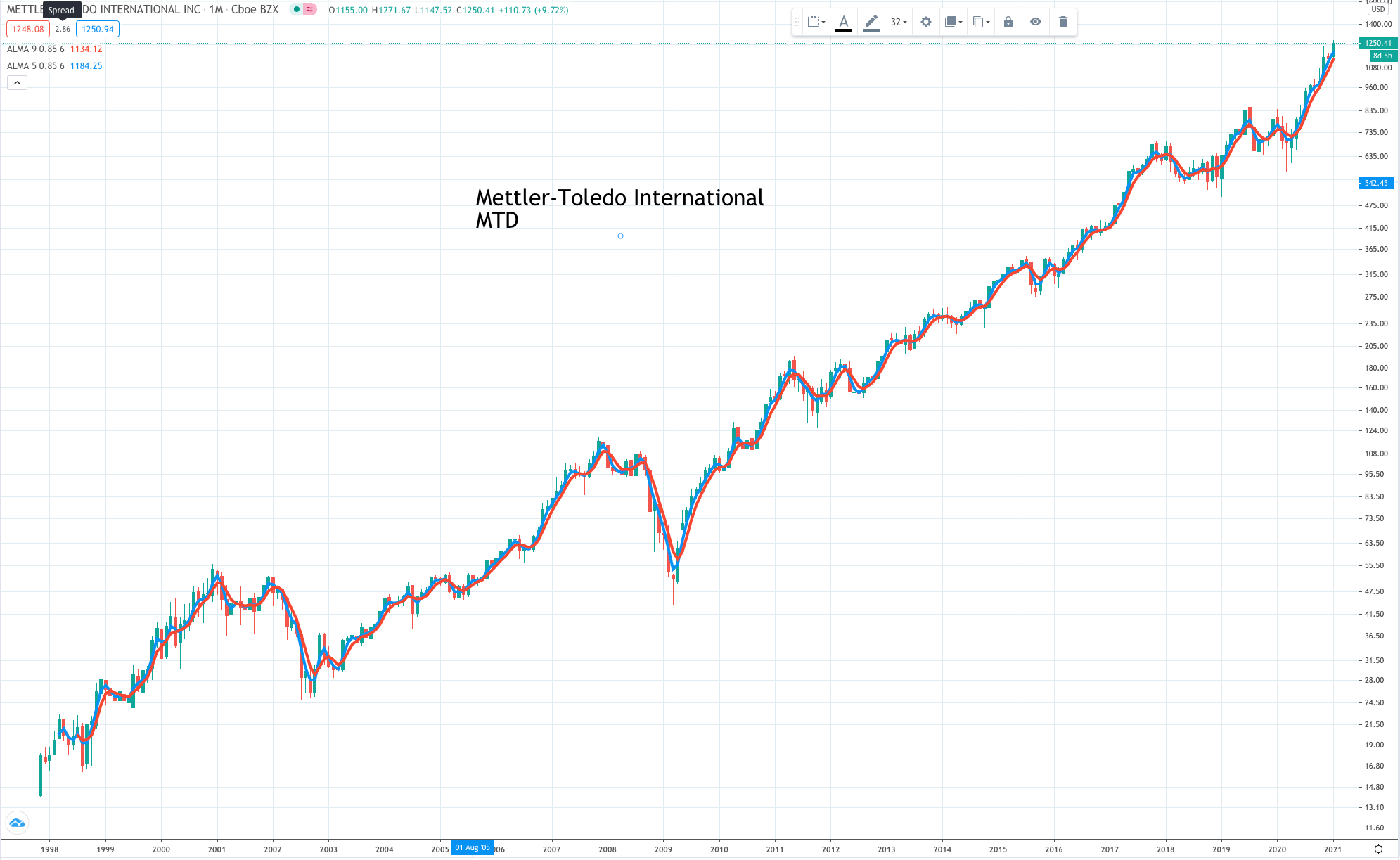Click the O1155.00 open value

coord(348,11)
